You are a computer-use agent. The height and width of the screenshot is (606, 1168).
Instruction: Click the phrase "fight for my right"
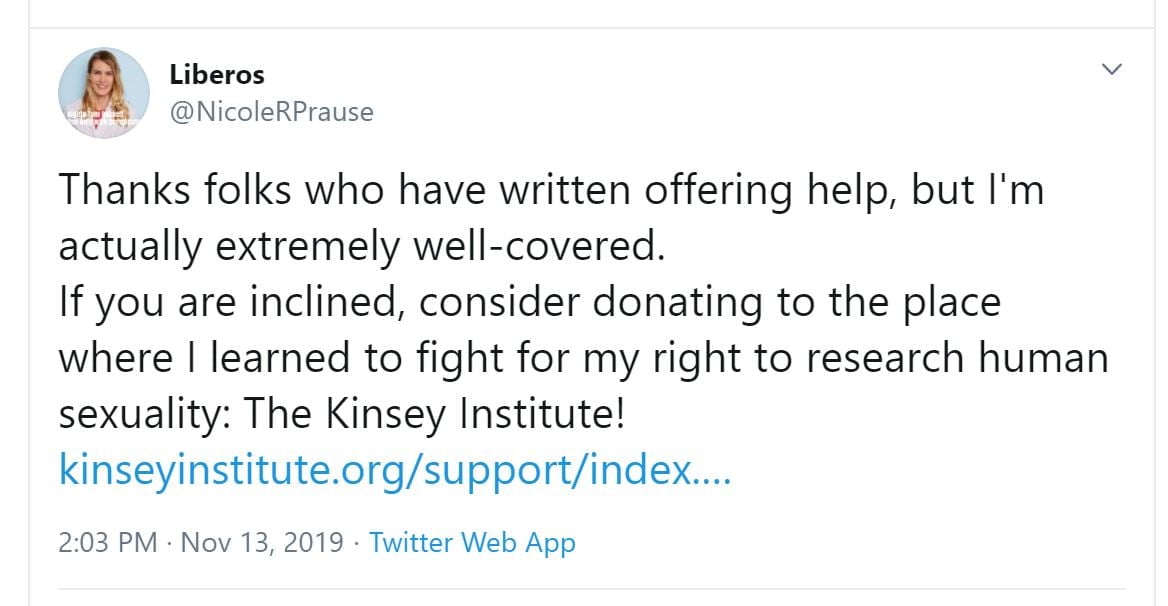coord(554,357)
